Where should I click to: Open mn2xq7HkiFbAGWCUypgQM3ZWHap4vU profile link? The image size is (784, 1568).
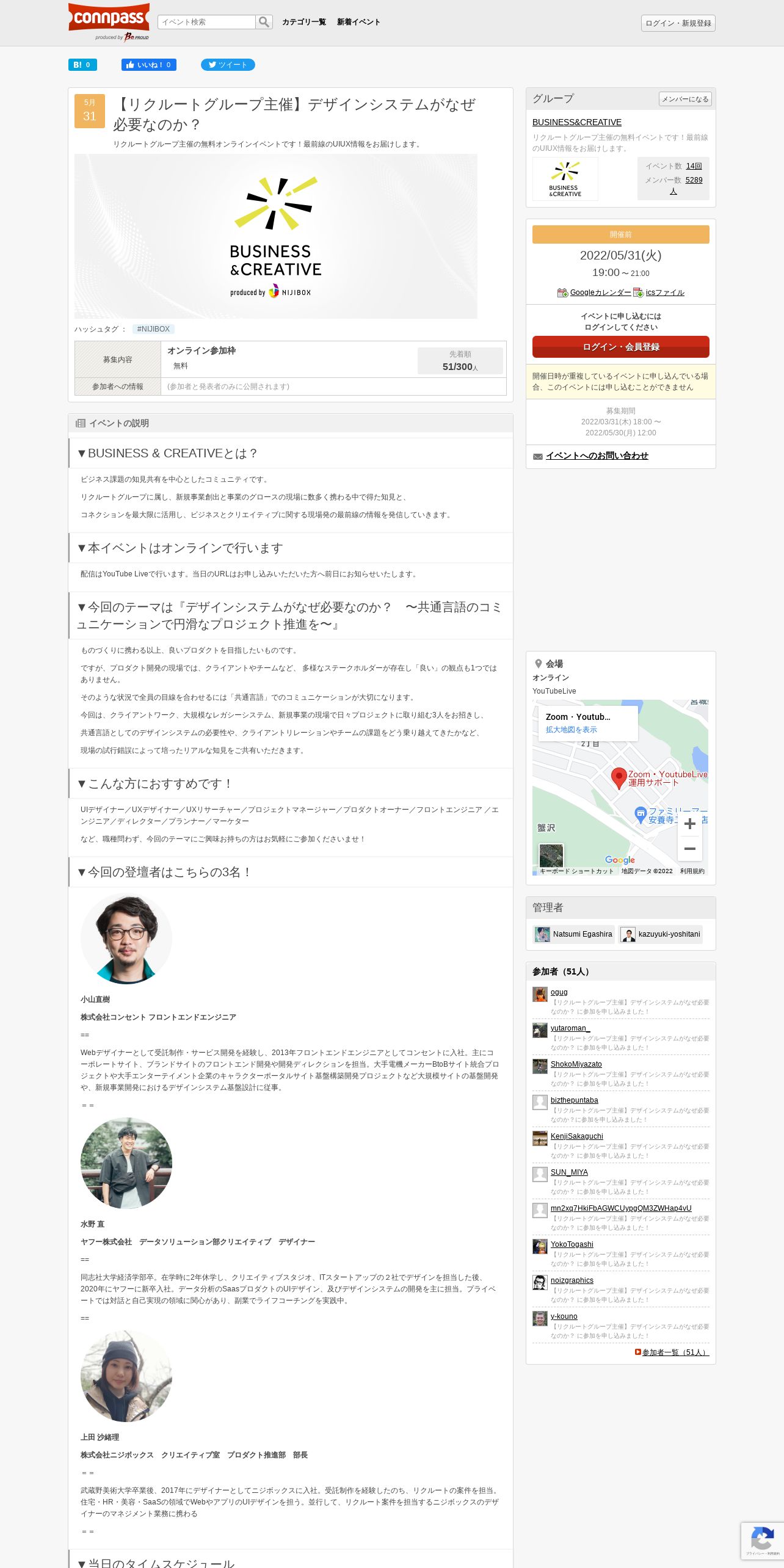click(621, 1208)
